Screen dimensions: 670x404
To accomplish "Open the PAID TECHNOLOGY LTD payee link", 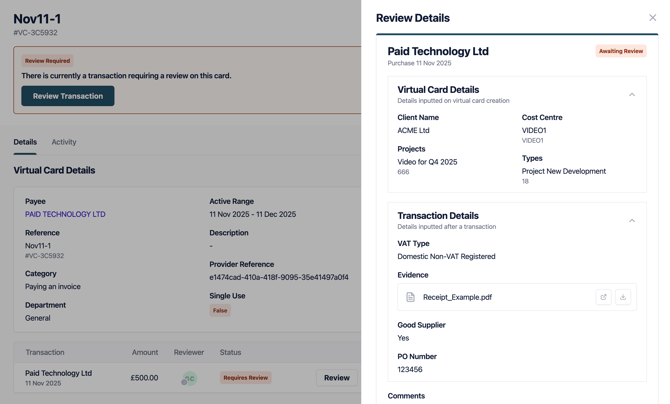I will [x=65, y=214].
